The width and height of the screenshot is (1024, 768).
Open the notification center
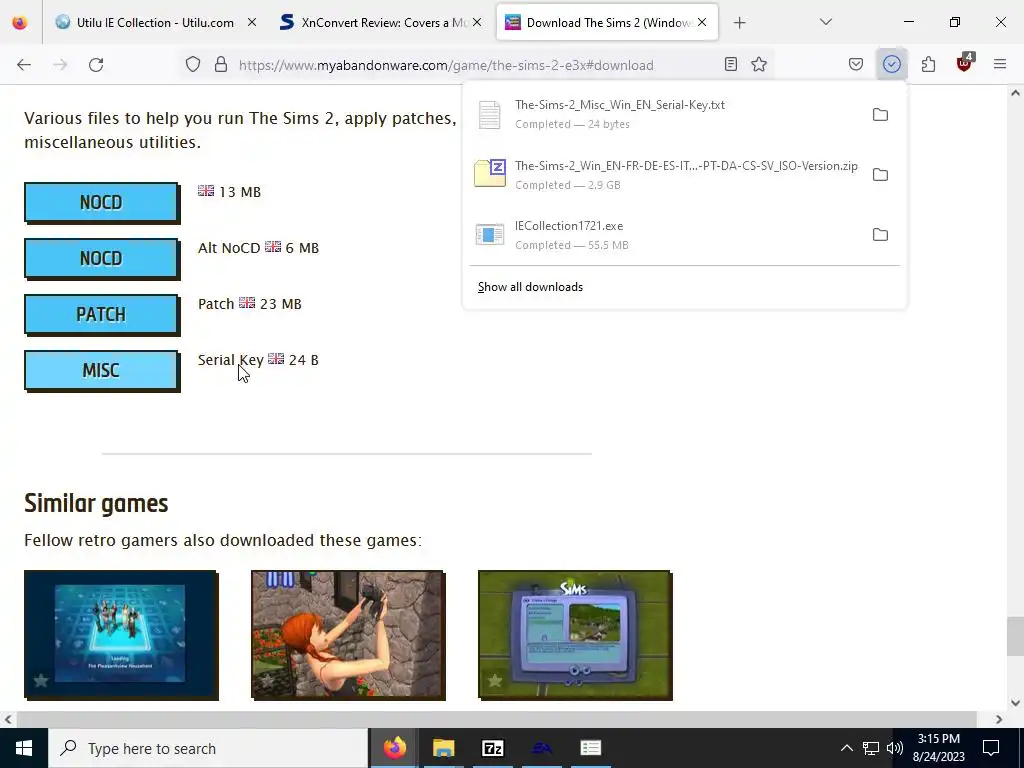point(991,748)
